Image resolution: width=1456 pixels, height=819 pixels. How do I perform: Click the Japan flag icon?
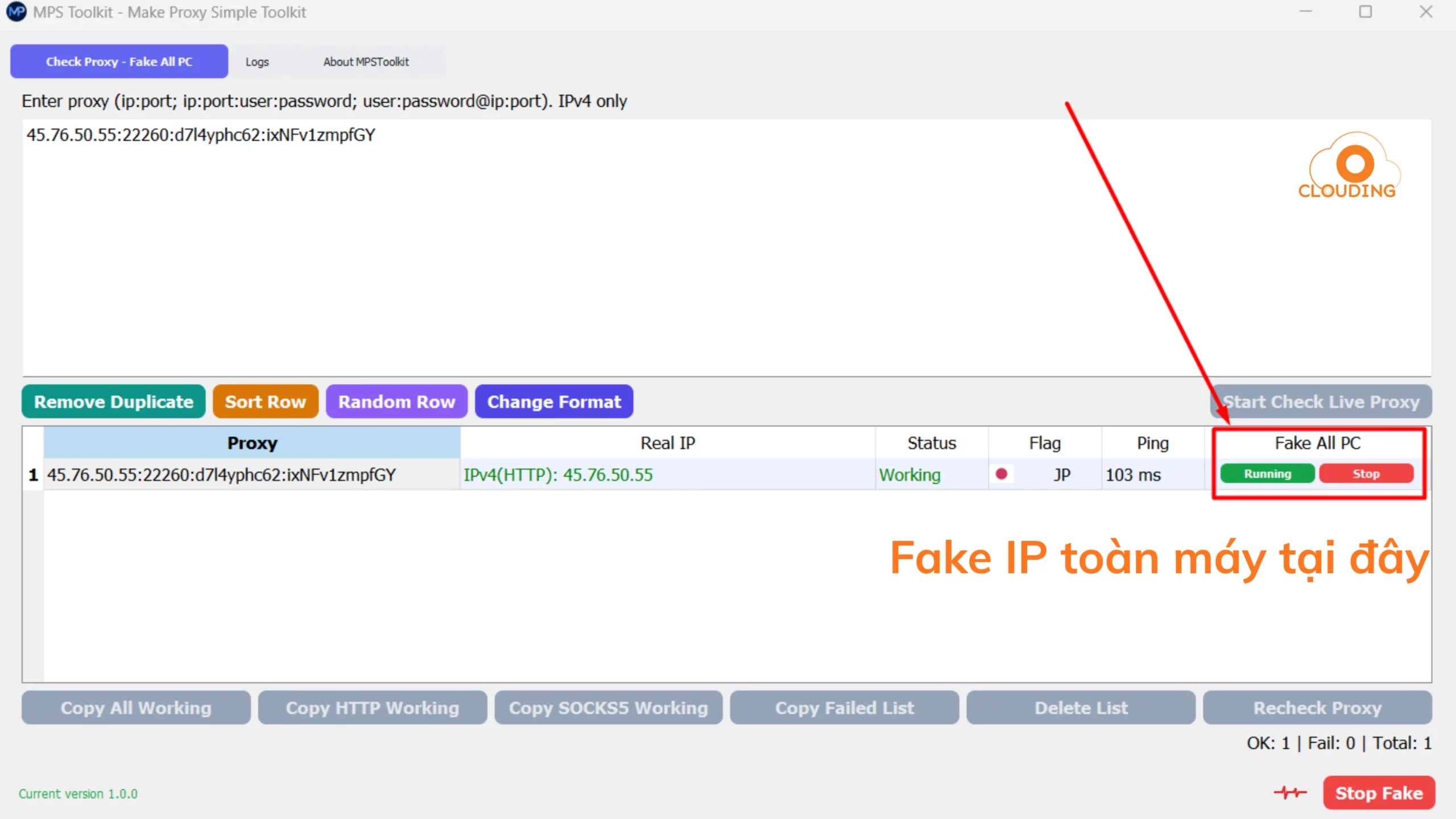pyautogui.click(x=1002, y=474)
